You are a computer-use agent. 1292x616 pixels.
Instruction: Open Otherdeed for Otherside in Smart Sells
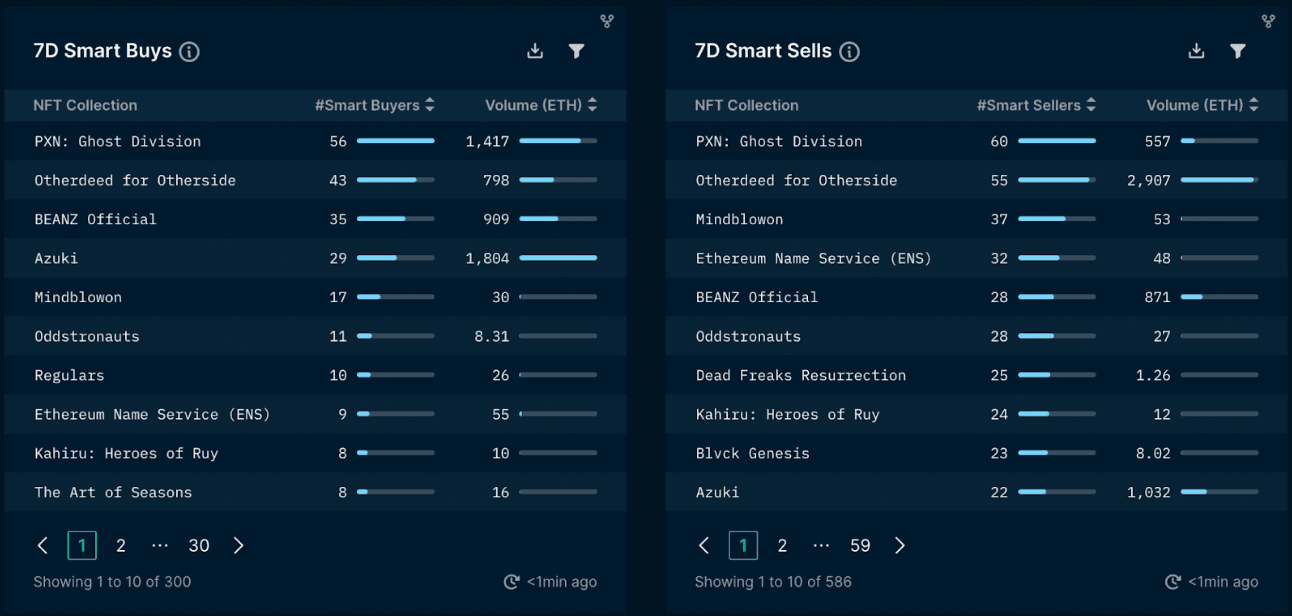coord(797,180)
